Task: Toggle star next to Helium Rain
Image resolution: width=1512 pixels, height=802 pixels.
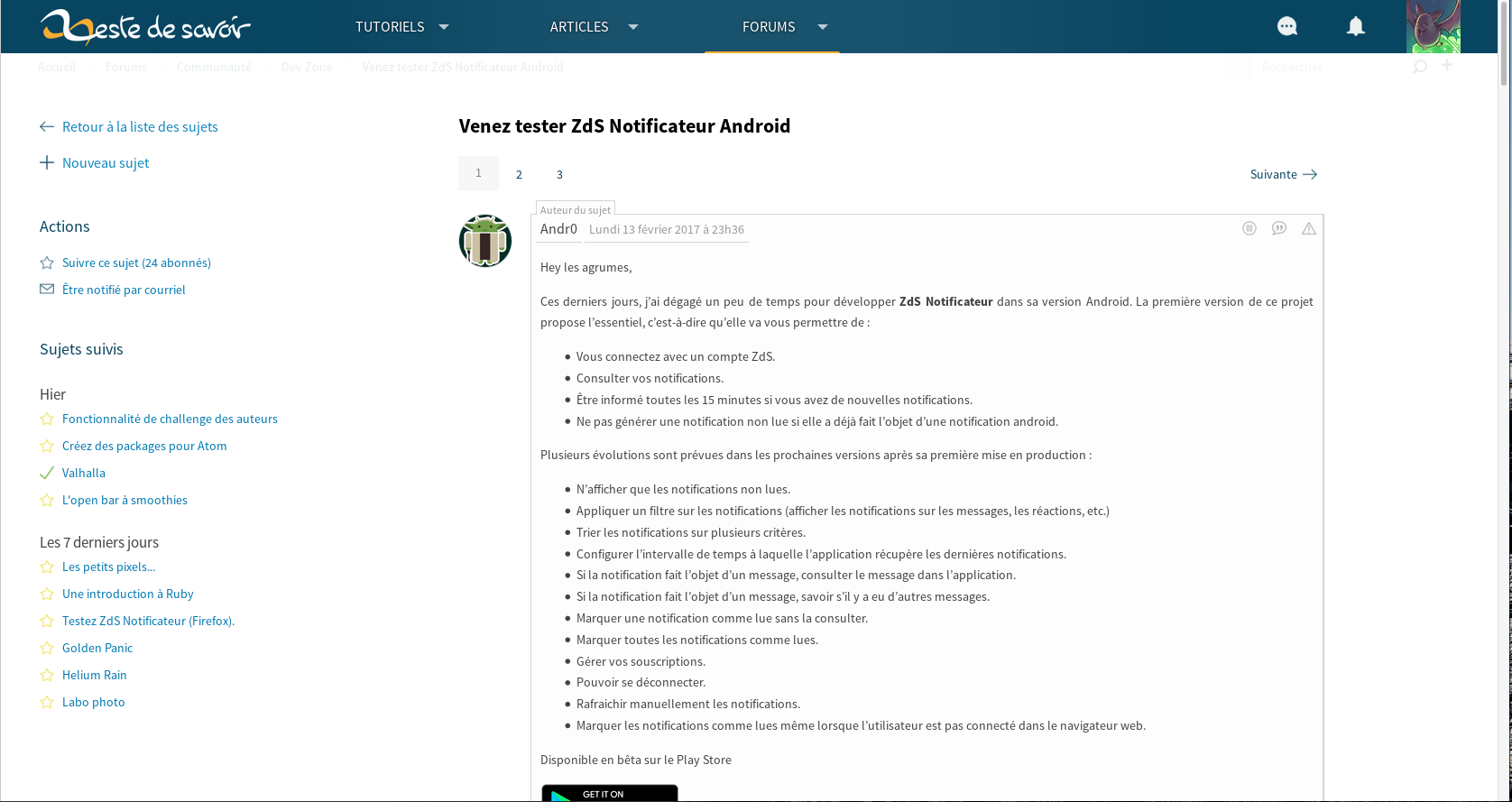Action: [x=47, y=675]
